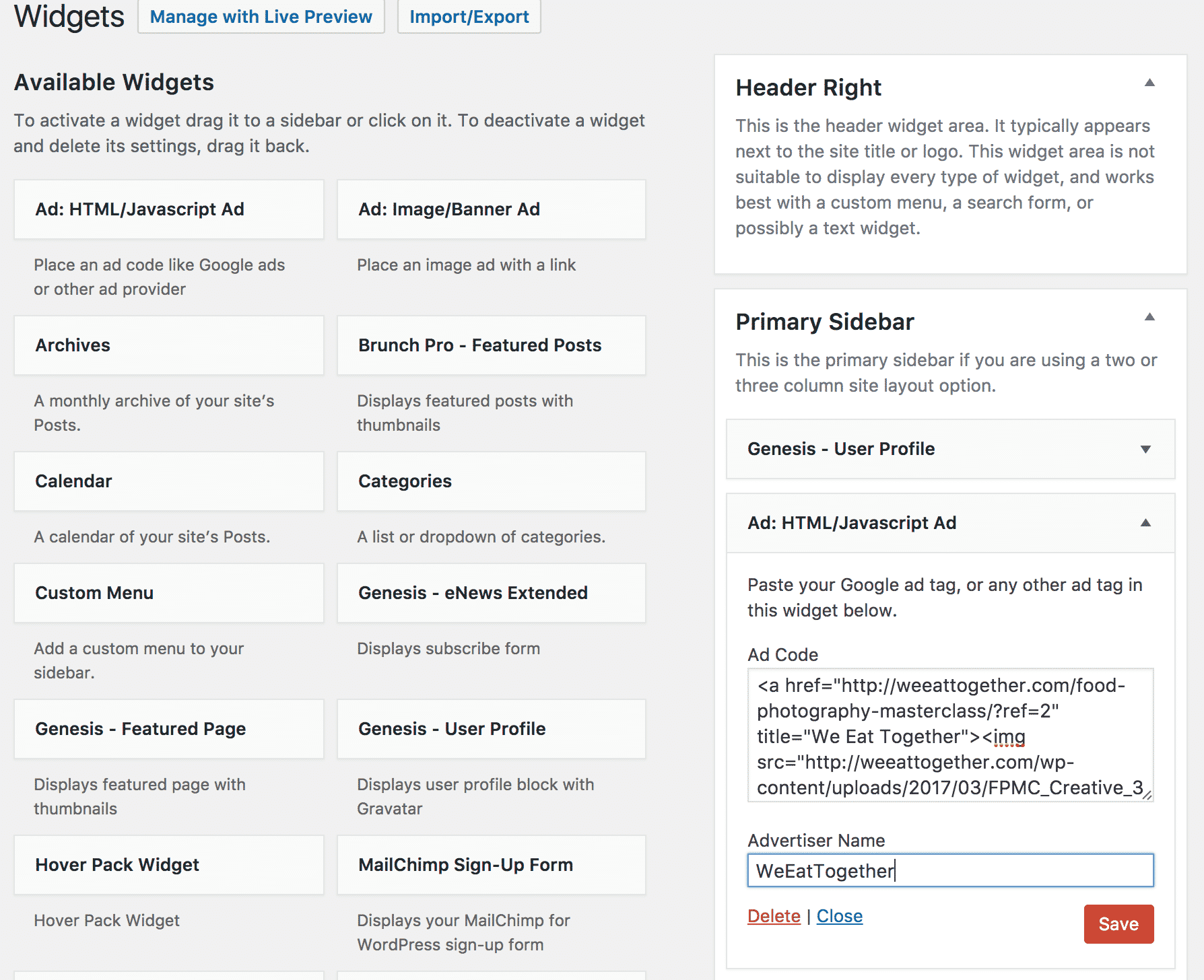Viewport: 1204px width, 980px height.
Task: Open the Import/Export page
Action: 469,17
